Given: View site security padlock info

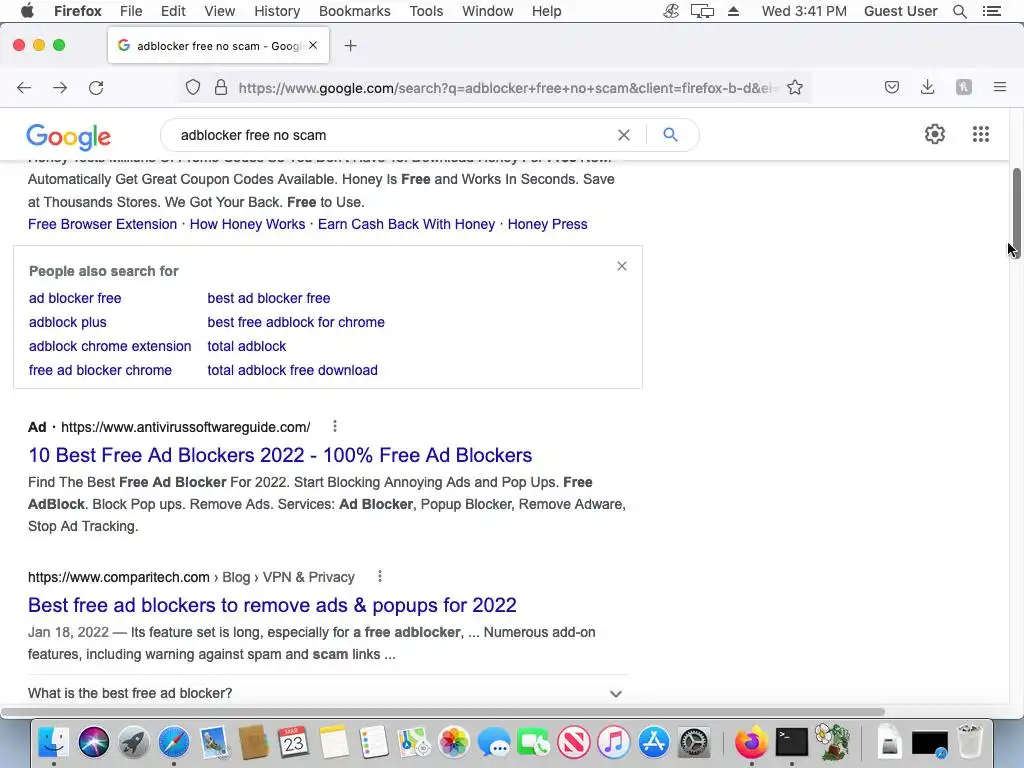Looking at the screenshot, I should click(x=221, y=88).
